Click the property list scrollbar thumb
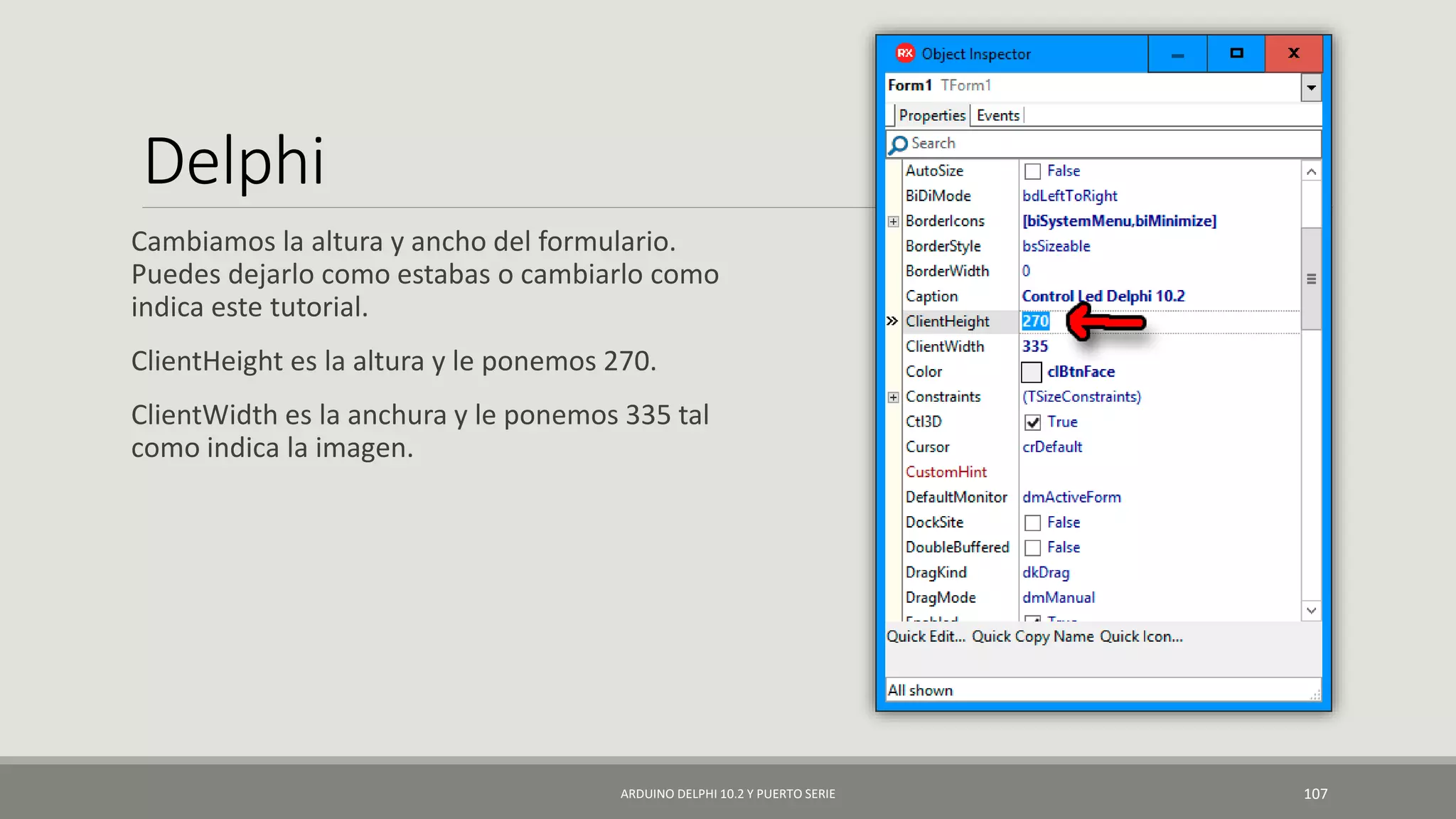Screen dimensions: 1456x819 pyautogui.click(x=1311, y=279)
